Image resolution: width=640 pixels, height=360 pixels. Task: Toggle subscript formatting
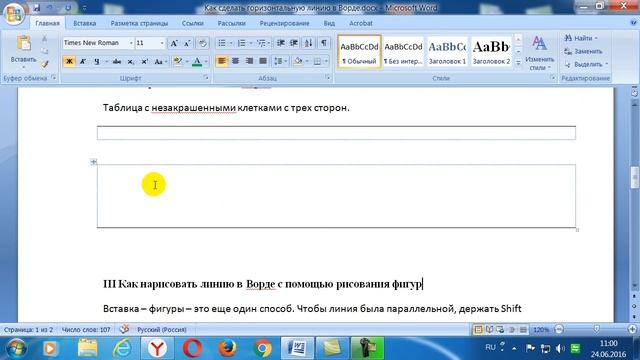131,61
